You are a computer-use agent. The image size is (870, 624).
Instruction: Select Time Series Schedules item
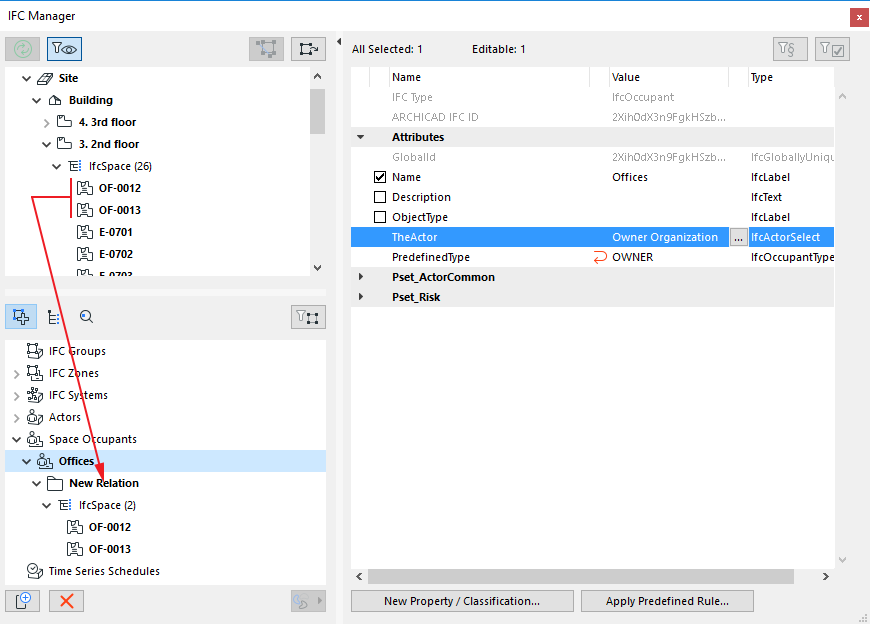tap(104, 571)
